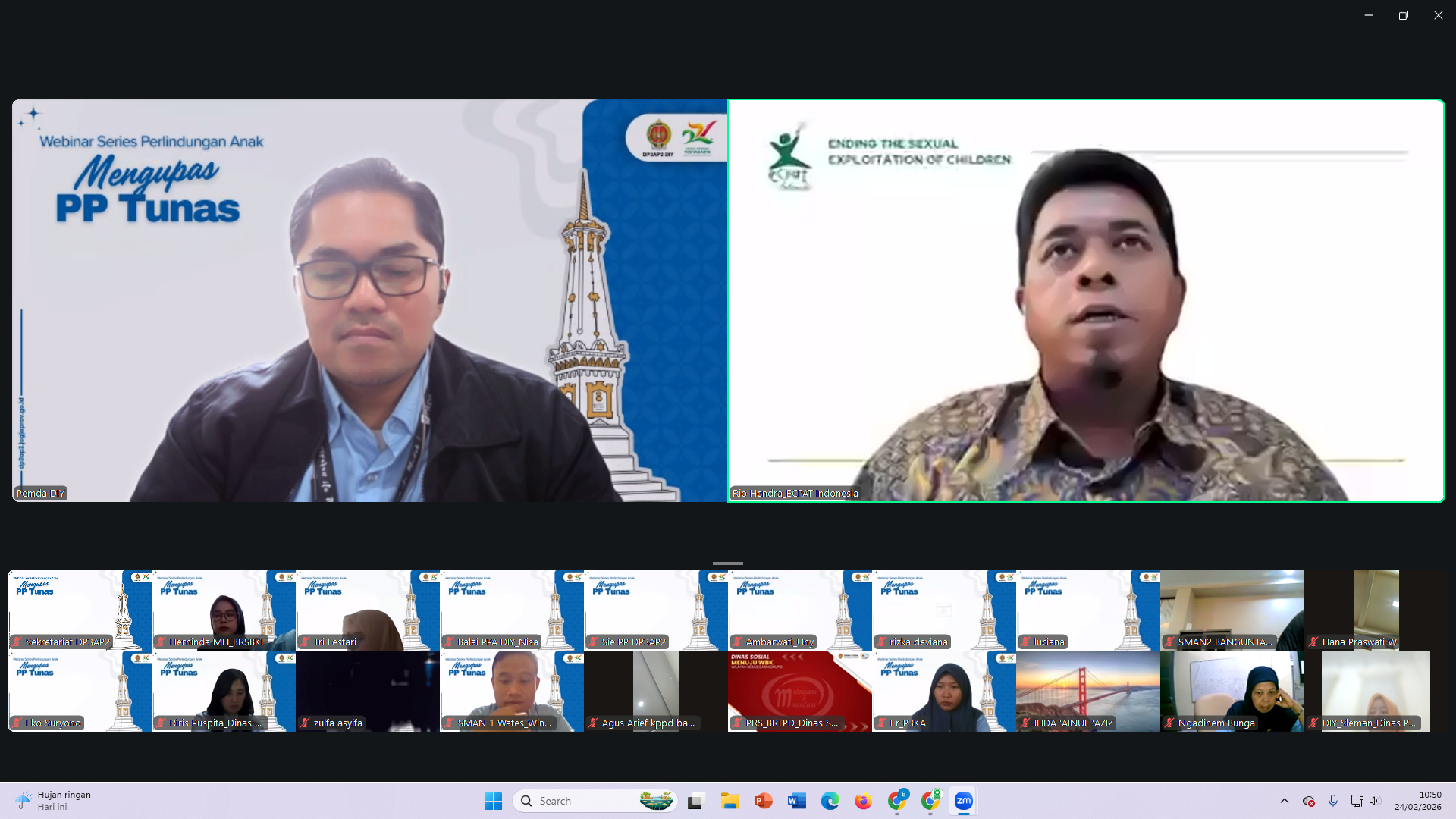Select Rio Hendra_ECPAT Indonesia speaker video
The height and width of the screenshot is (819, 1456).
pos(1085,301)
